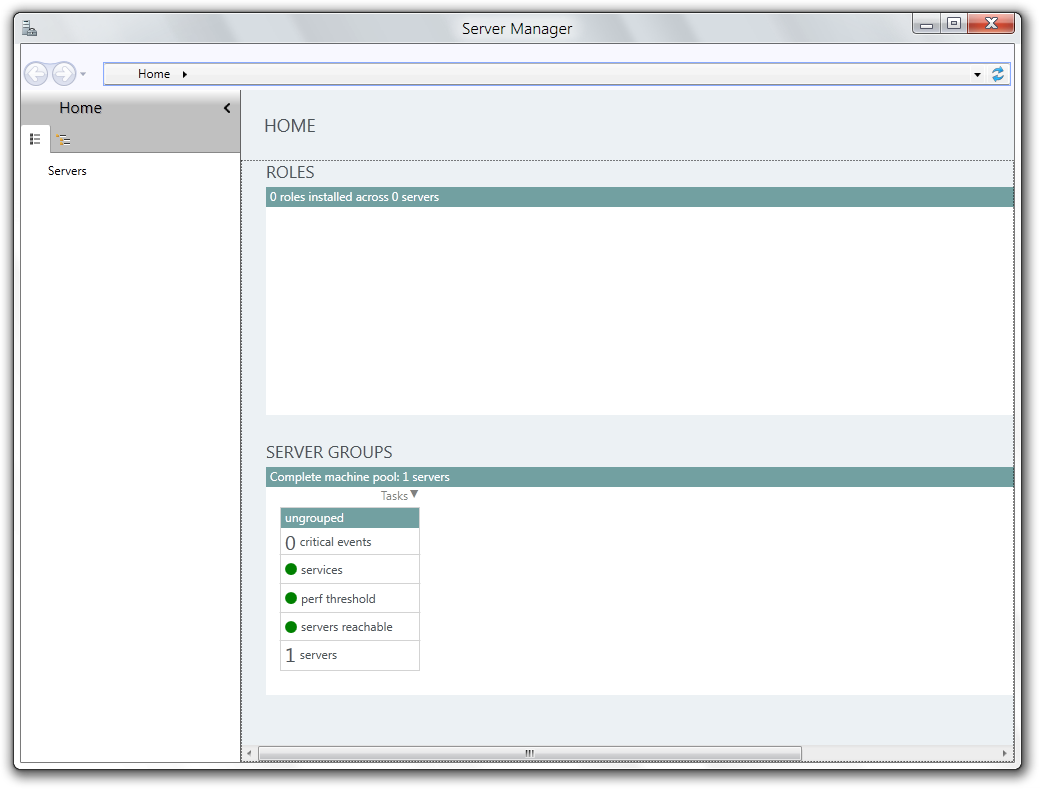Image resolution: width=1040 pixels, height=790 pixels.
Task: Open the services status row
Action: pyautogui.click(x=350, y=570)
